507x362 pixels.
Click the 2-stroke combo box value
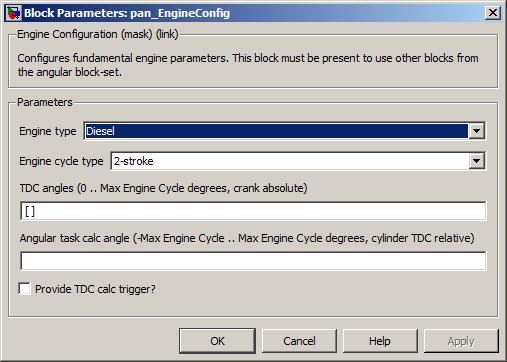point(290,161)
